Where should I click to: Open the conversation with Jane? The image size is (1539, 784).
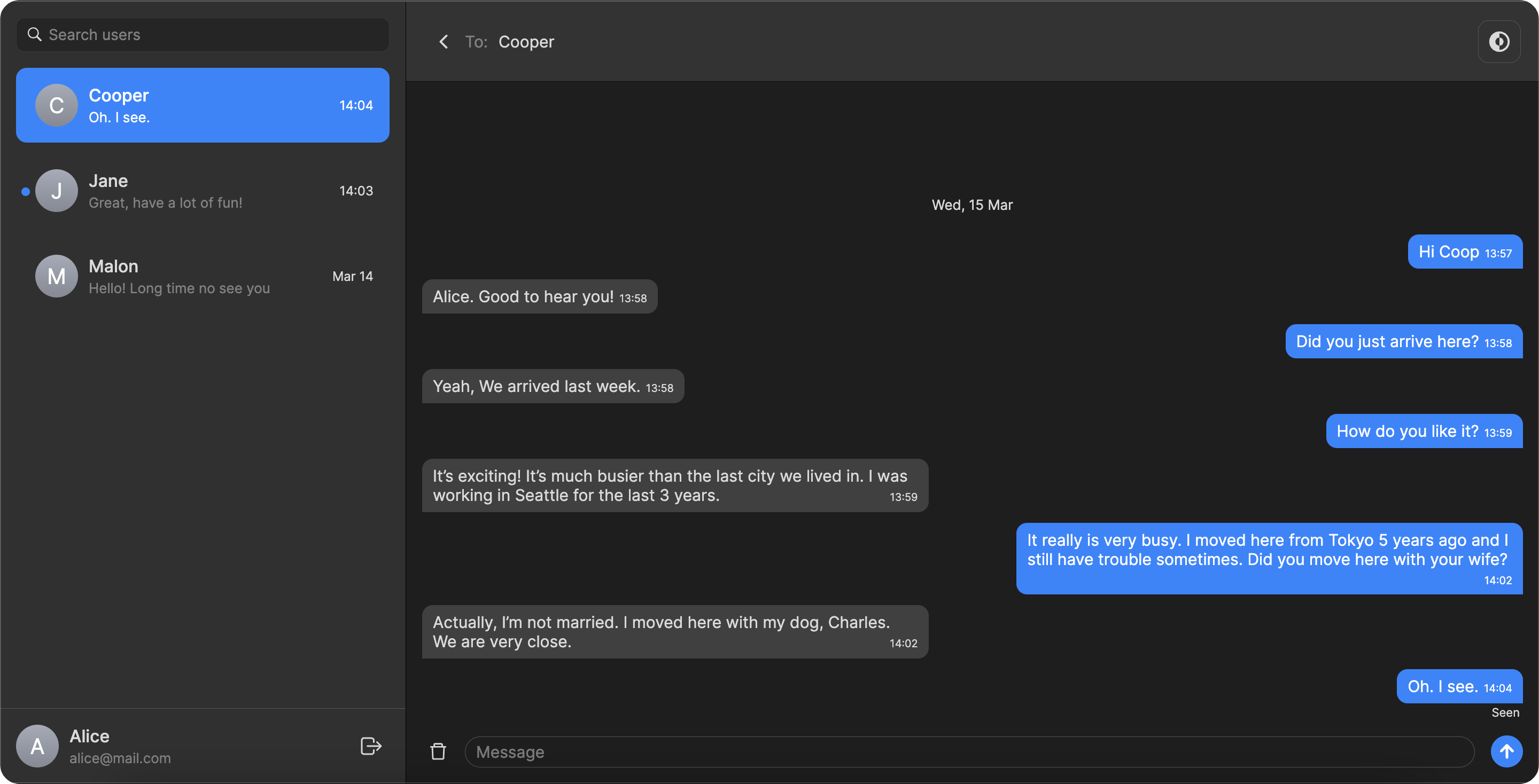[x=203, y=191]
